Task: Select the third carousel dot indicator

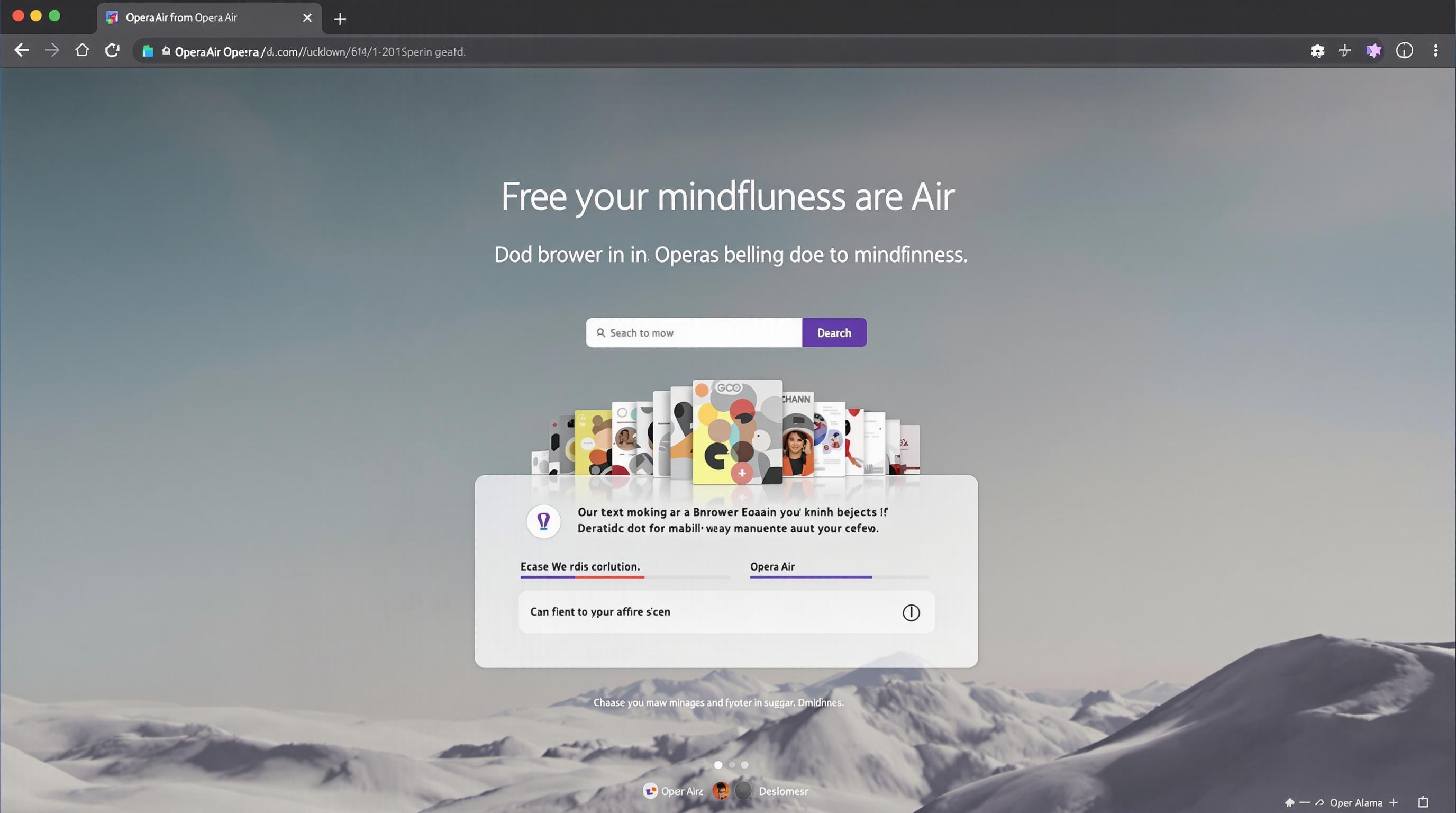Action: tap(744, 764)
